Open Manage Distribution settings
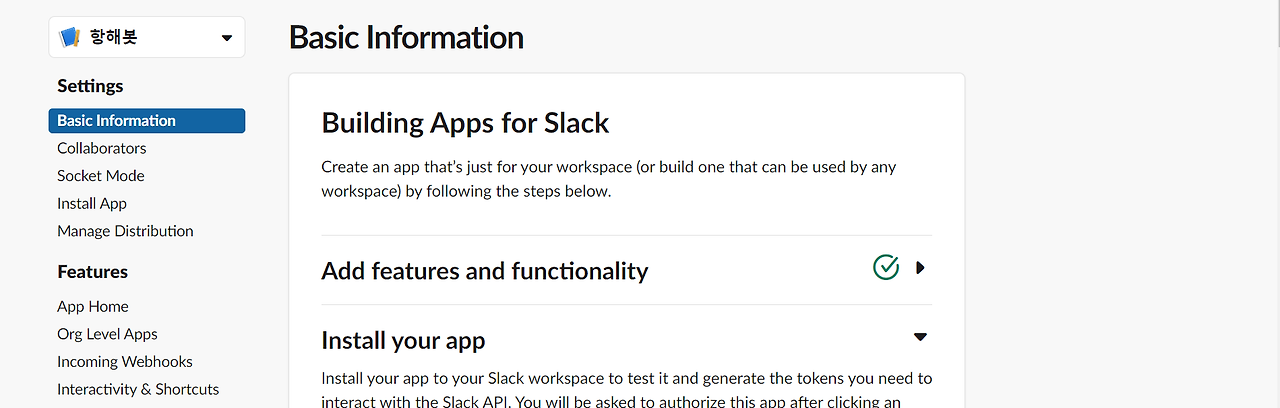 pyautogui.click(x=125, y=231)
